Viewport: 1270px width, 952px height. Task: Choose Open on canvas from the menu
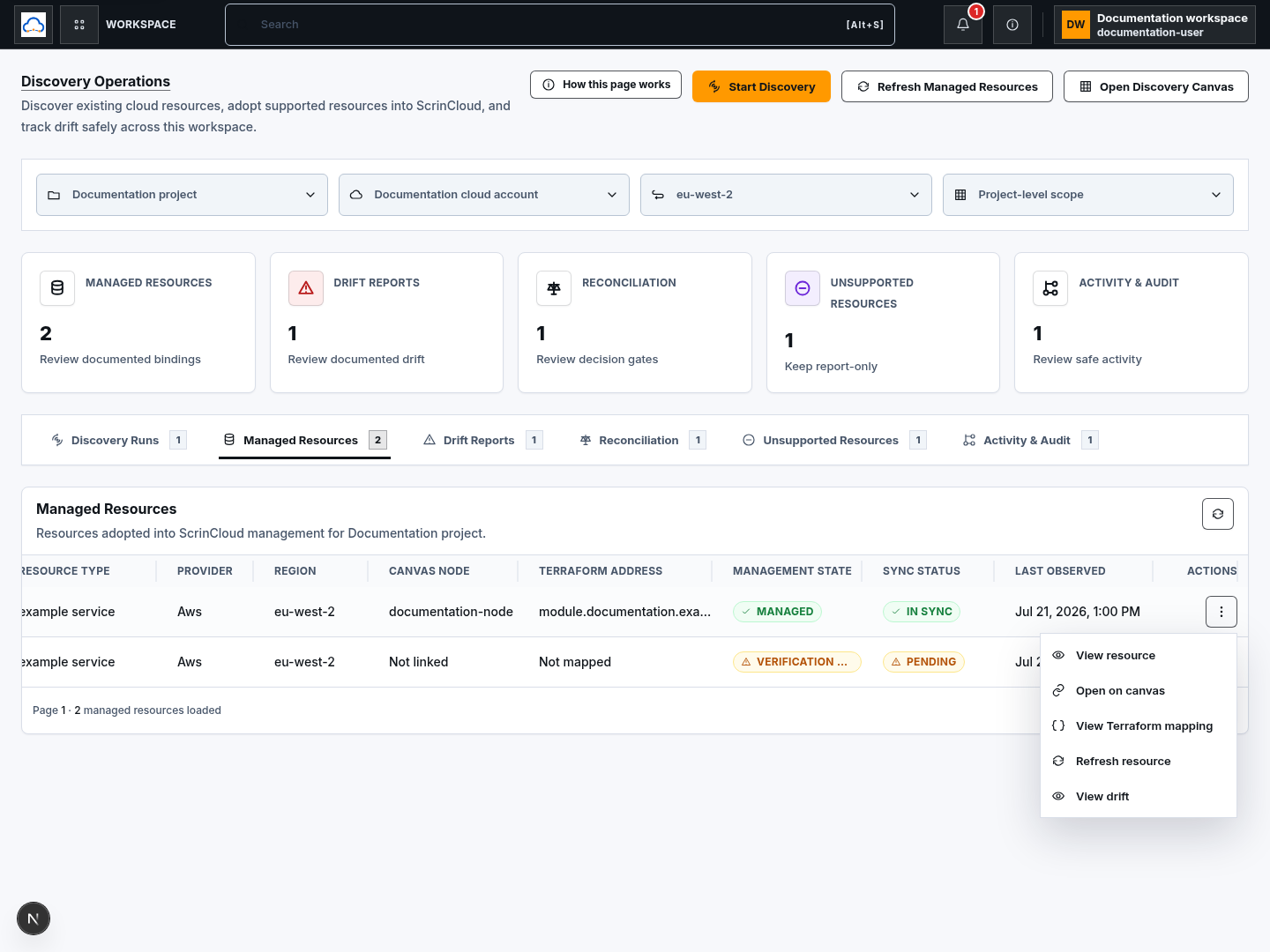(x=1139, y=690)
